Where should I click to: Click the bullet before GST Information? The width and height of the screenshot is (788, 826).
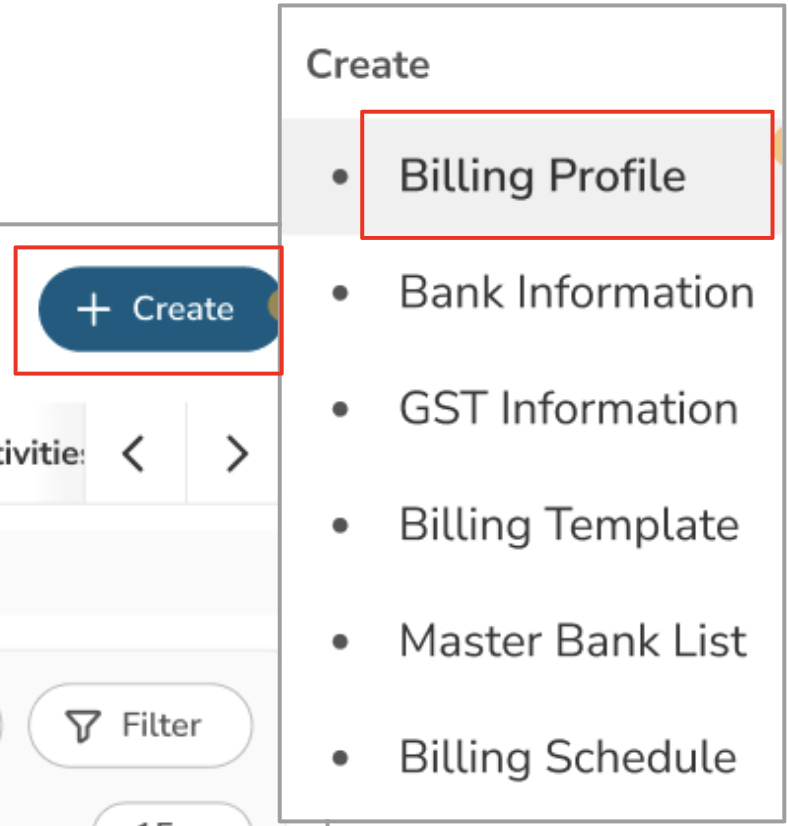pyautogui.click(x=341, y=410)
